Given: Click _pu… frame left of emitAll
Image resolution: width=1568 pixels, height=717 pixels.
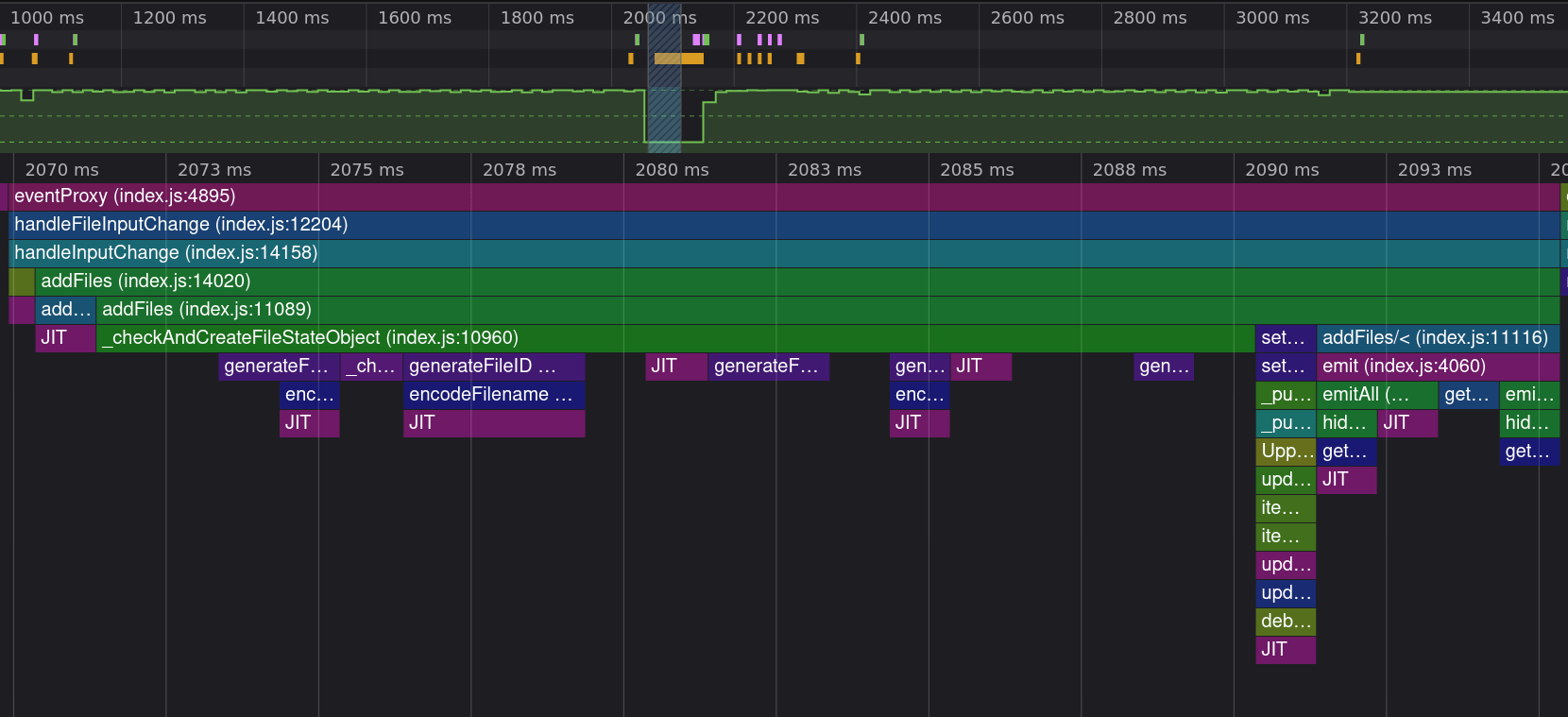Looking at the screenshot, I should point(1286,395).
